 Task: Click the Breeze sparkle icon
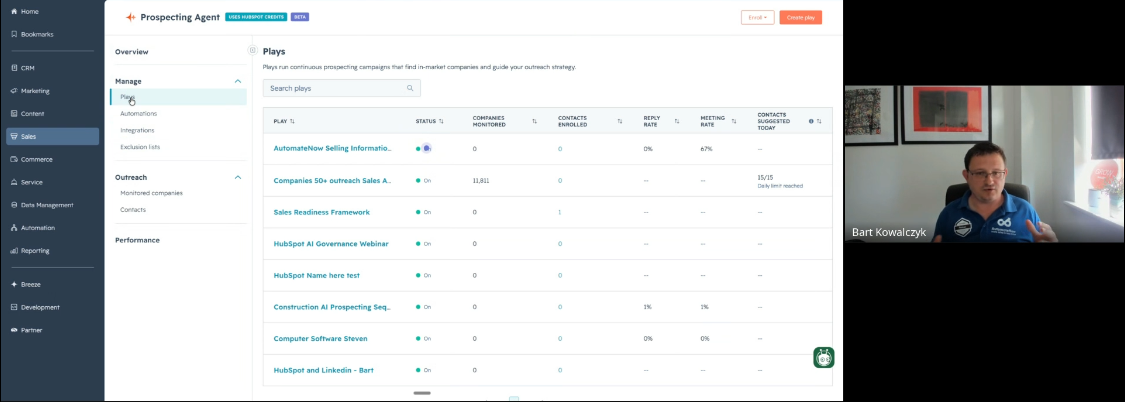(14, 284)
